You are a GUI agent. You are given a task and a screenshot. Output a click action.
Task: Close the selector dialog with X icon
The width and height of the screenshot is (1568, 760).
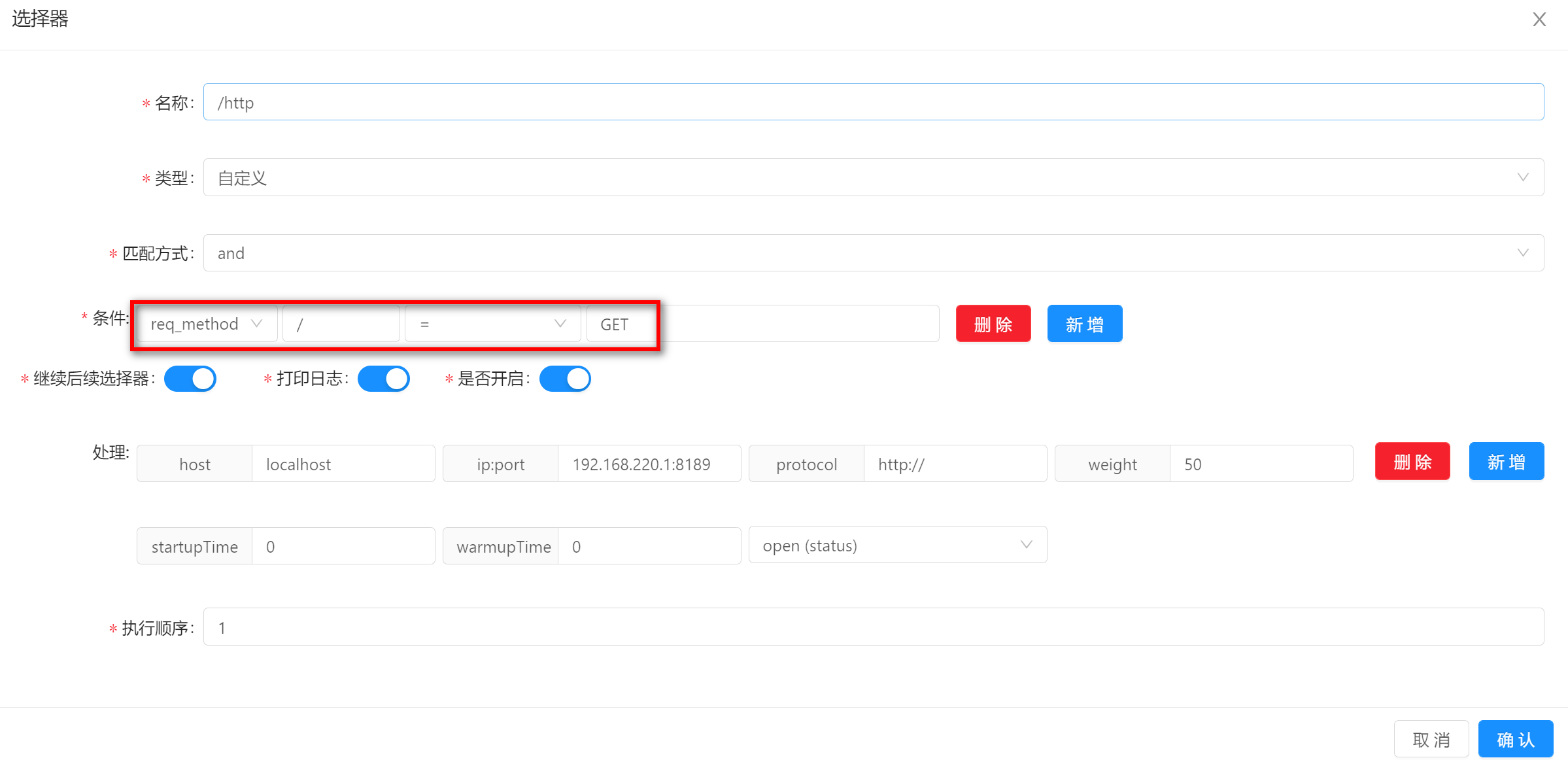1539,20
